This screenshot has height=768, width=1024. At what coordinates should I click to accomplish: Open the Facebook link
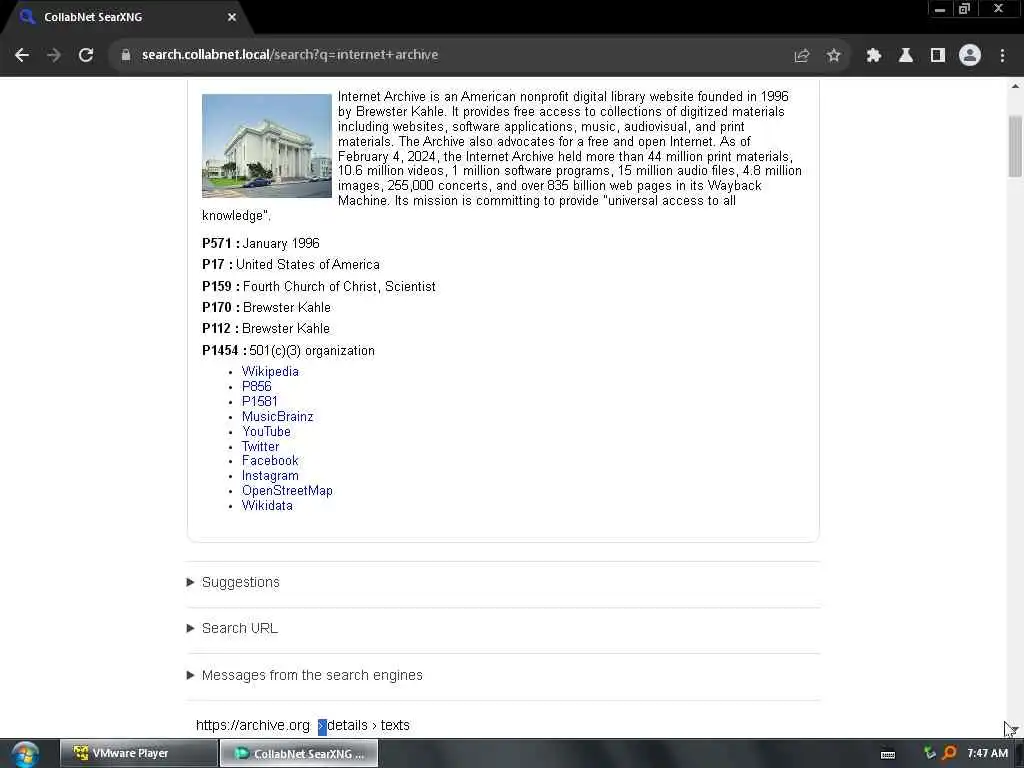tap(270, 460)
